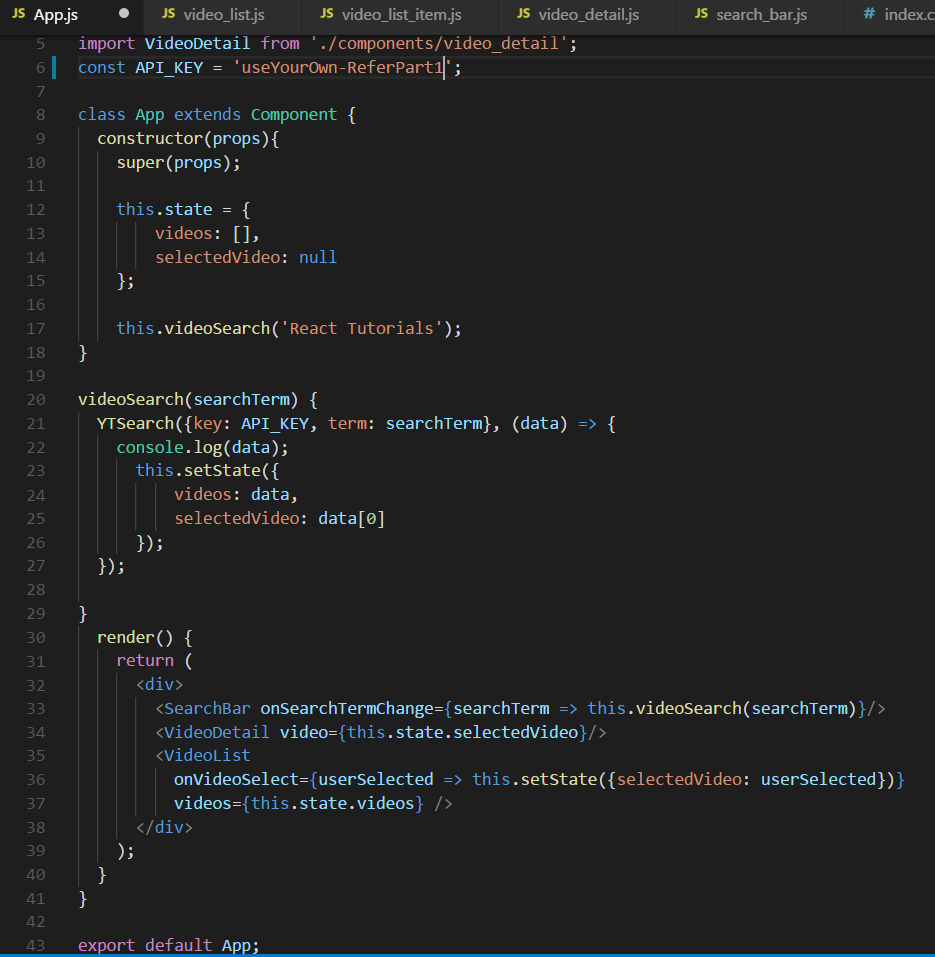Click 'videos: [],' on line 13
This screenshot has width=935, height=957.
[x=207, y=234]
